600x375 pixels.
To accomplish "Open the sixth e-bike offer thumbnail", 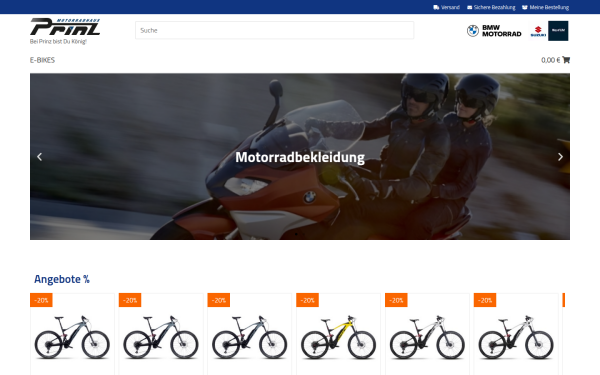I will click(x=516, y=337).
